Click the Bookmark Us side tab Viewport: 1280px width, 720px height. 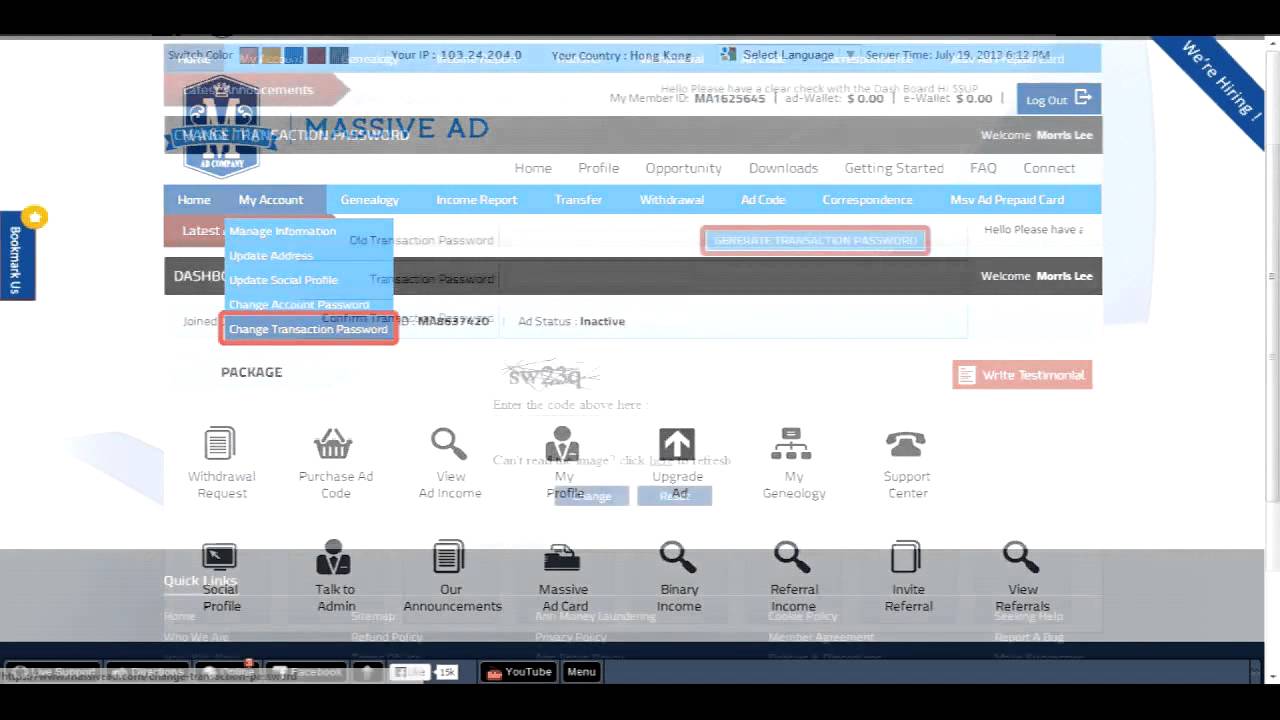tap(17, 254)
